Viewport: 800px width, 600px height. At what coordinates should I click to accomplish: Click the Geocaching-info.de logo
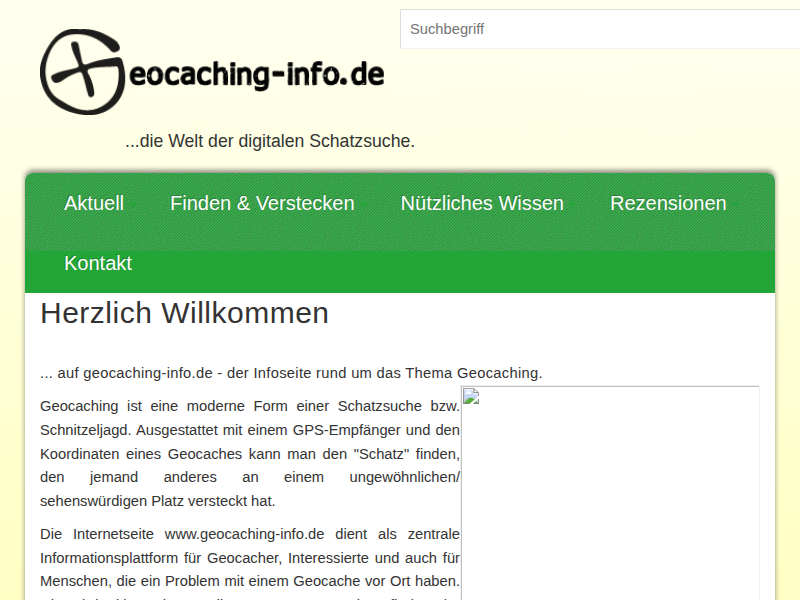click(x=212, y=72)
